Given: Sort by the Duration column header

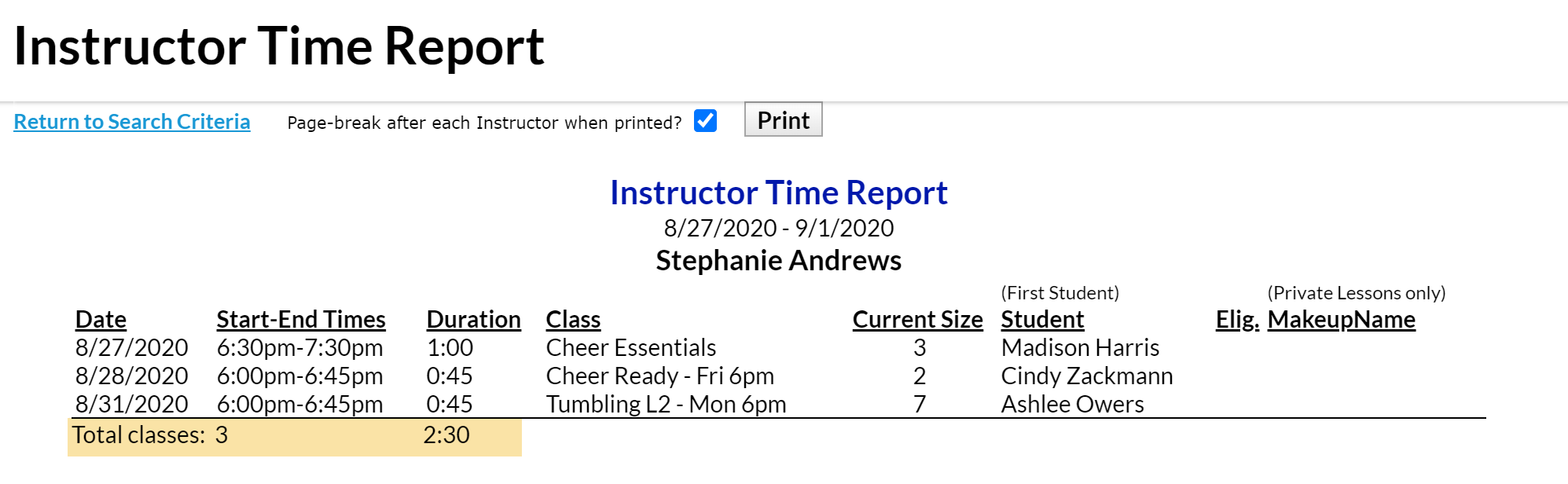Looking at the screenshot, I should coord(473,320).
